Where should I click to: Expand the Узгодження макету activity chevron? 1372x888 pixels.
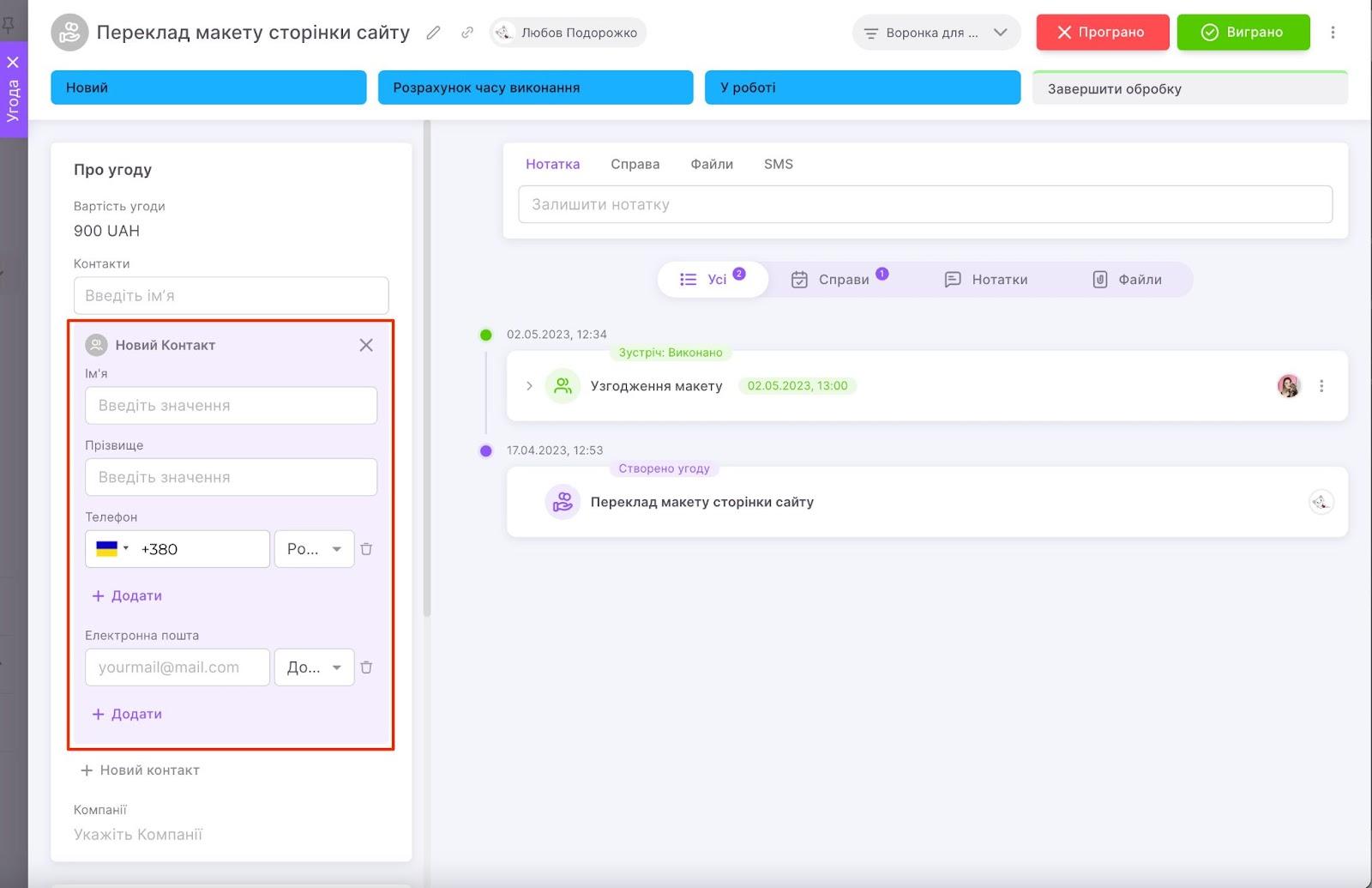pyautogui.click(x=529, y=386)
